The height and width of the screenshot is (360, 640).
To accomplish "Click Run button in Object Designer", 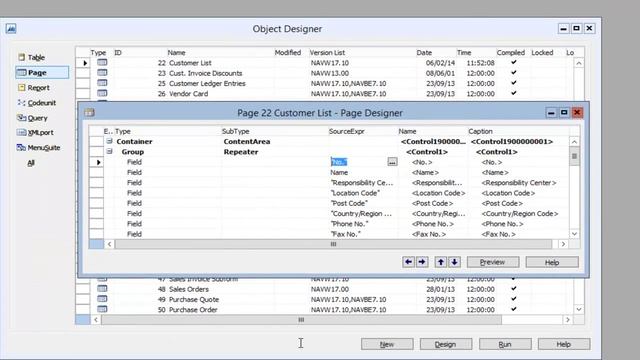I will coord(505,344).
